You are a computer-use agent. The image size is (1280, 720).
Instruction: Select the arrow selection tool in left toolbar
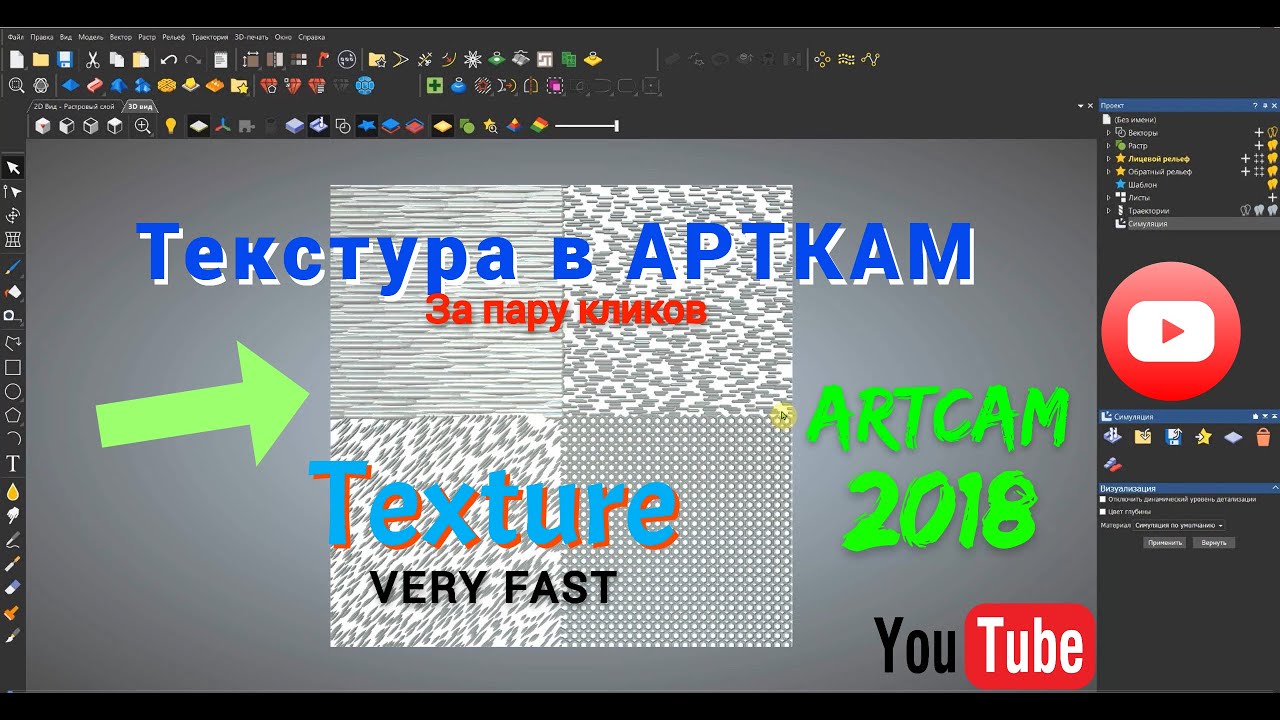[13, 168]
